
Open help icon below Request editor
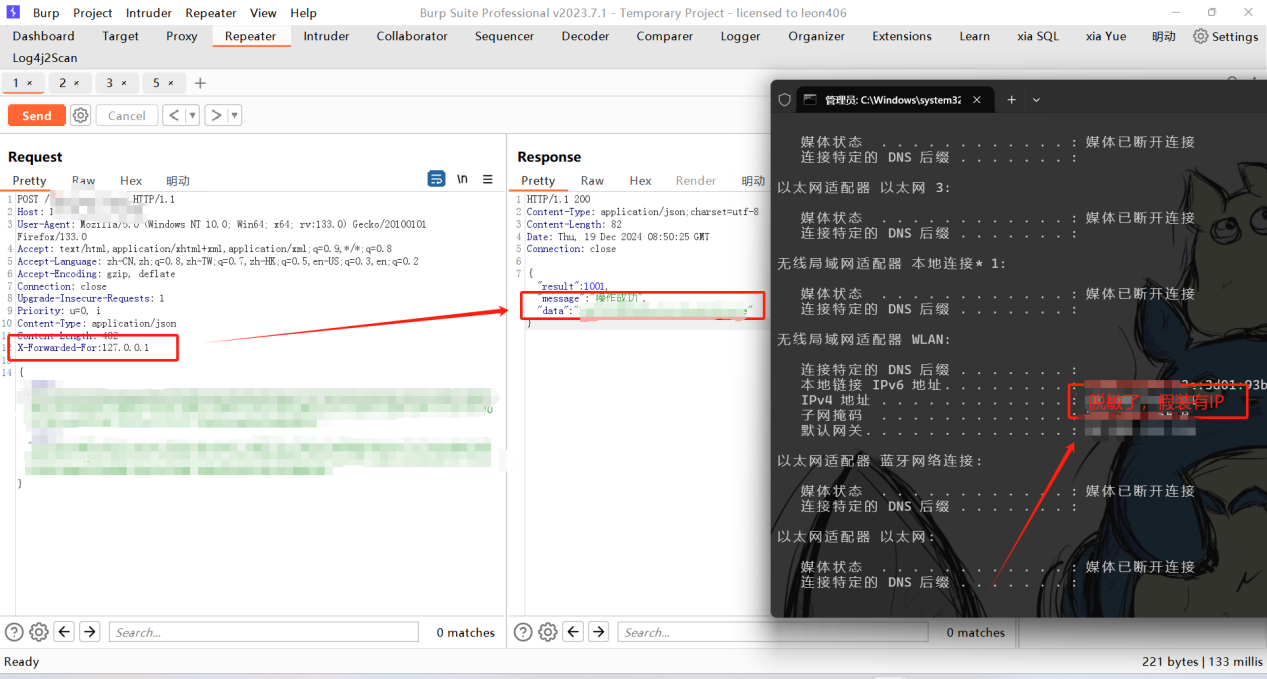tap(14, 632)
